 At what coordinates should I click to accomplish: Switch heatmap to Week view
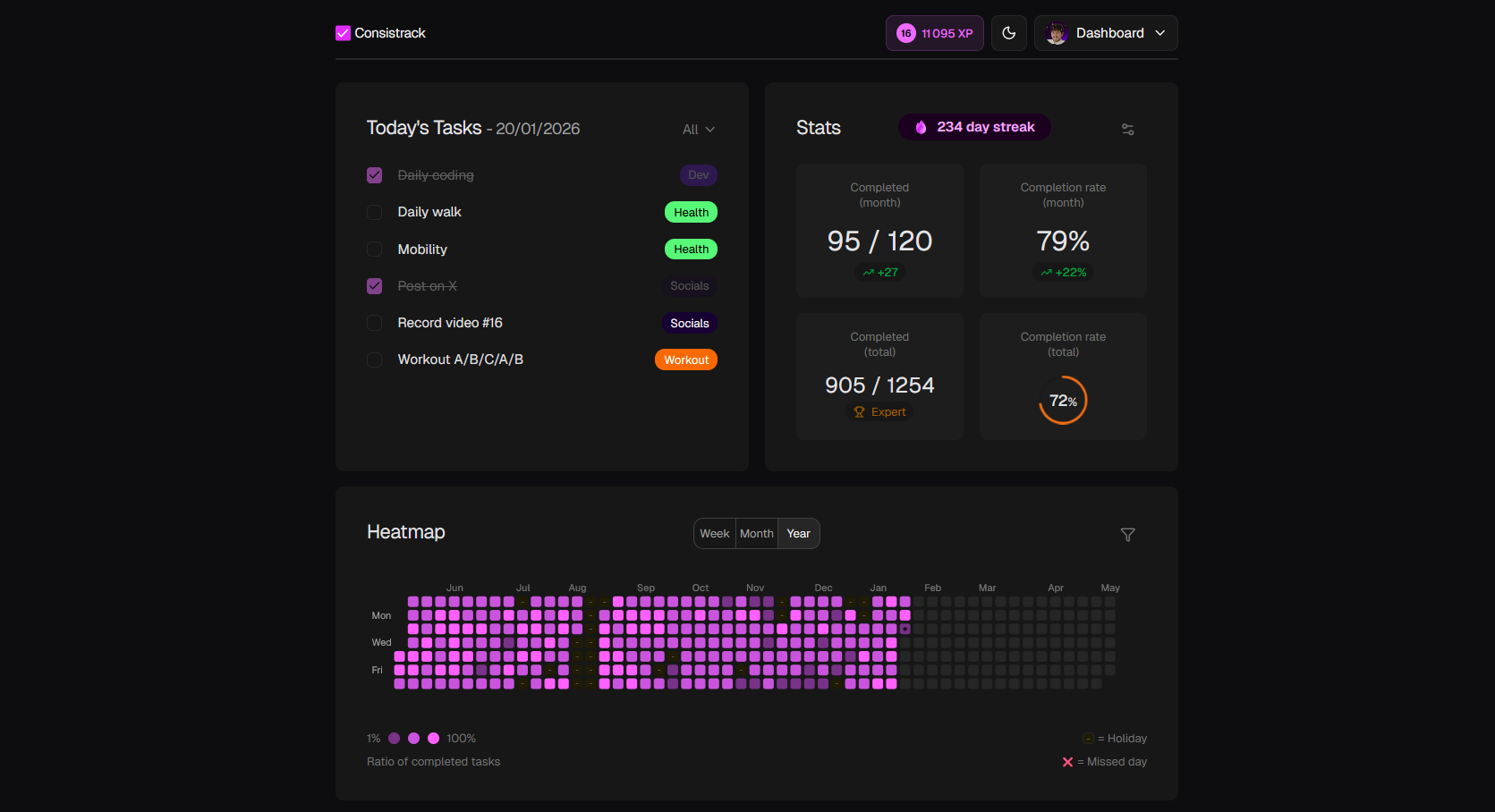point(715,534)
